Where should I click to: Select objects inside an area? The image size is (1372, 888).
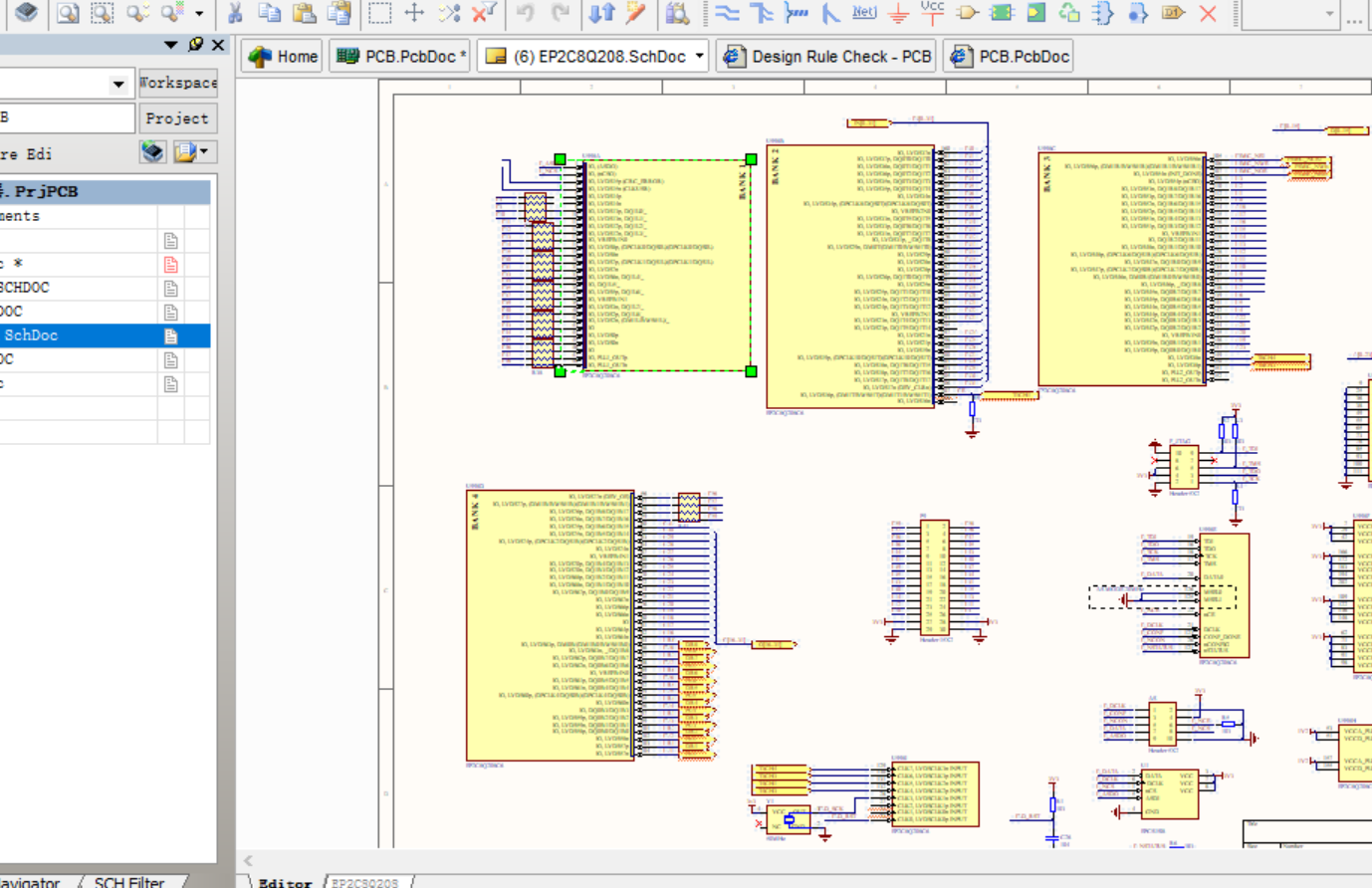379,13
